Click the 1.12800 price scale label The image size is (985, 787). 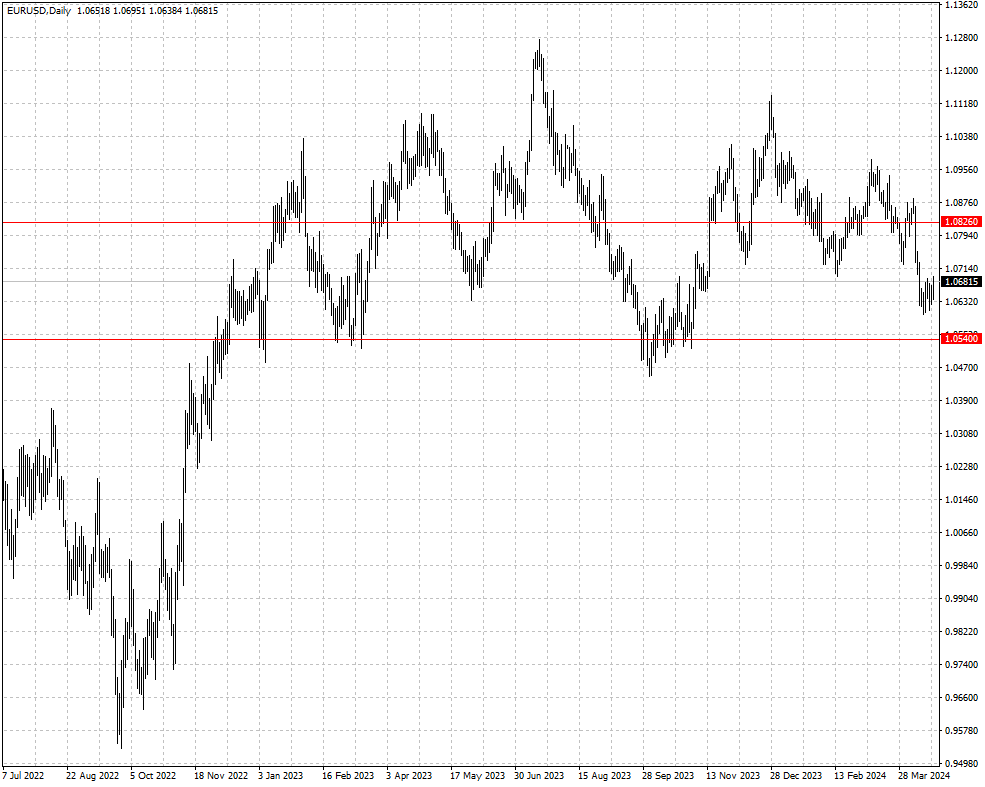tap(961, 38)
